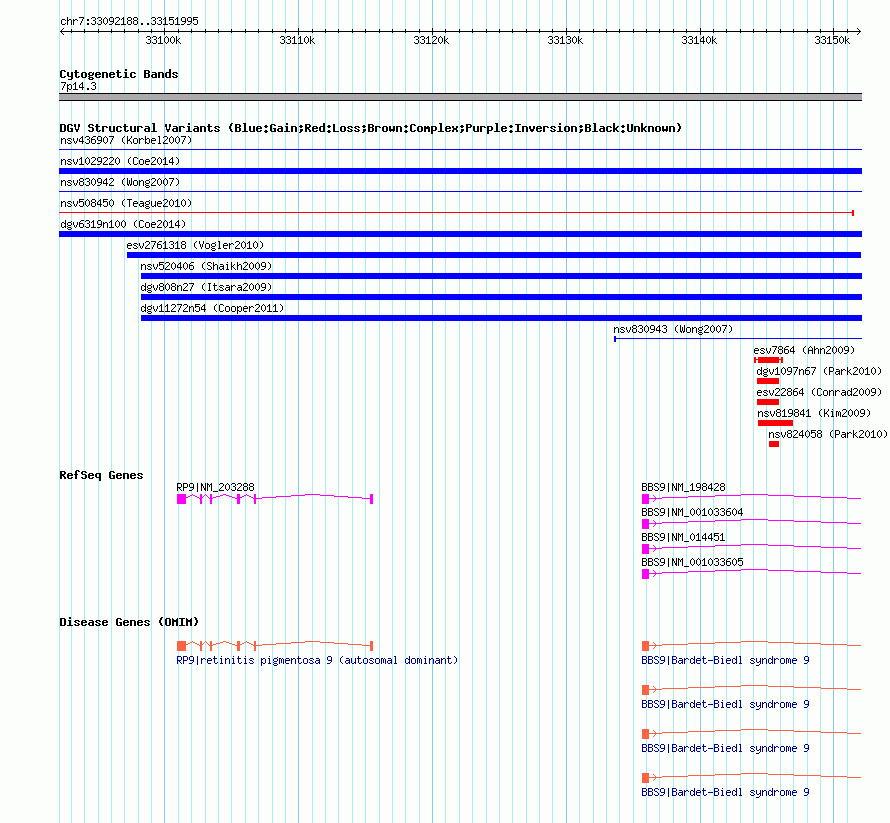Image resolution: width=890 pixels, height=823 pixels.
Task: Open variant nsv824058 (Park2010)
Action: (828, 434)
